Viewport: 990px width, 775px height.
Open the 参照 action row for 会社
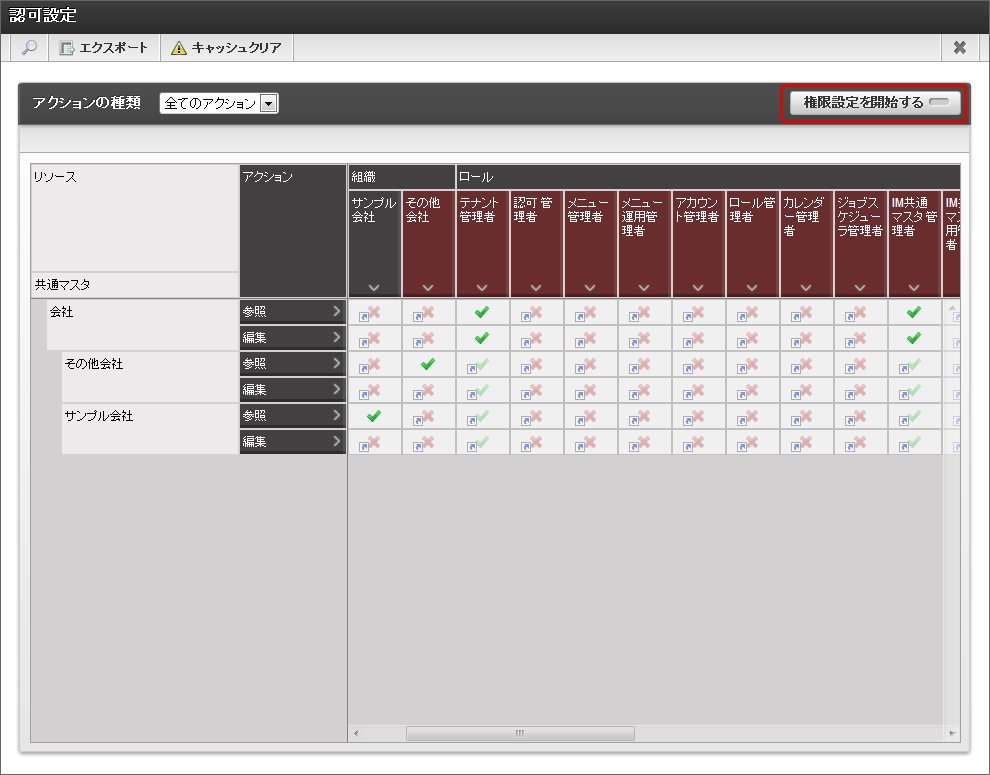coord(292,312)
